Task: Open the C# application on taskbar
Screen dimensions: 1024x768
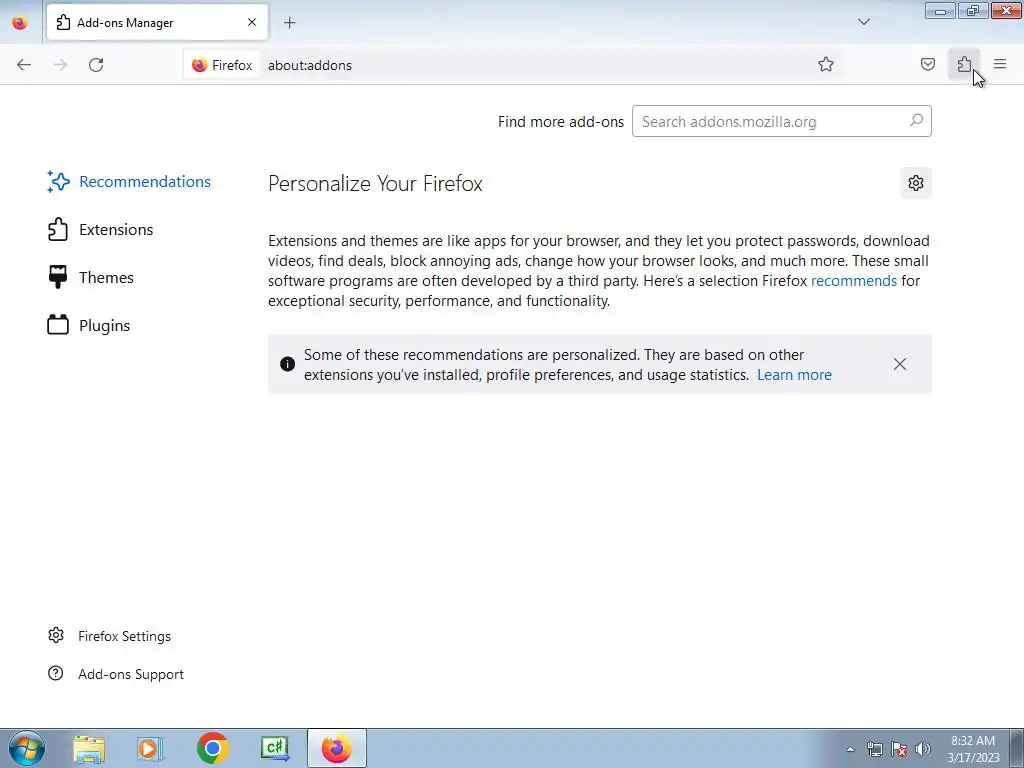Action: (275, 748)
